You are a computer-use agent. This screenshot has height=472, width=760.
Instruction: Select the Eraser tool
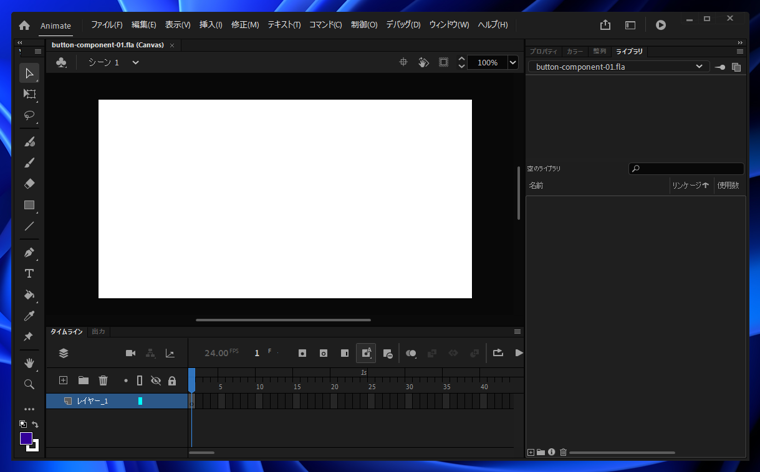[29, 184]
